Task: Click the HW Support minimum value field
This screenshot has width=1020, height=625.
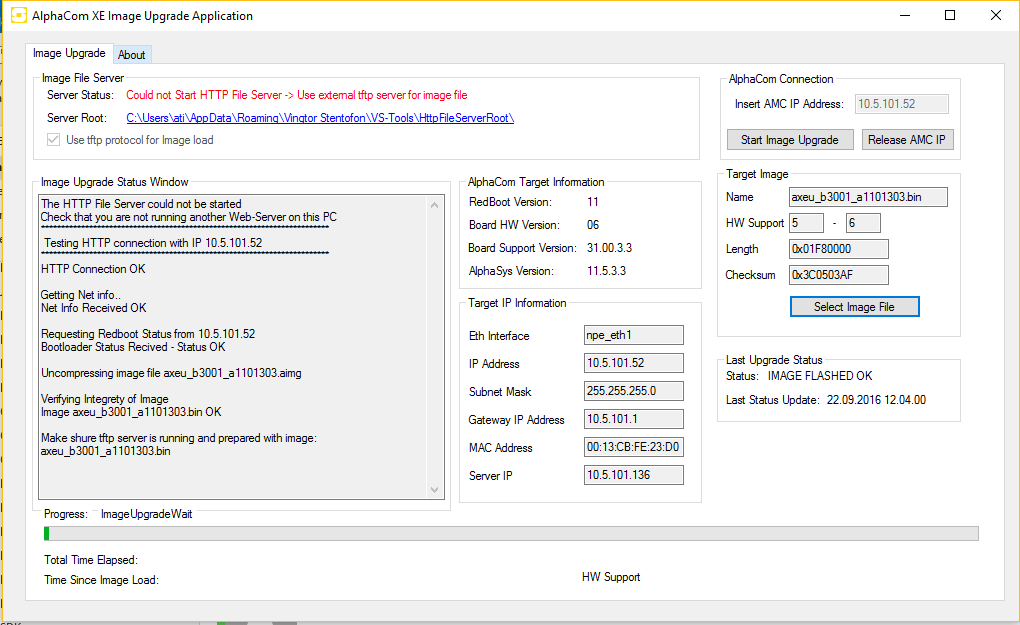Action: click(x=806, y=223)
